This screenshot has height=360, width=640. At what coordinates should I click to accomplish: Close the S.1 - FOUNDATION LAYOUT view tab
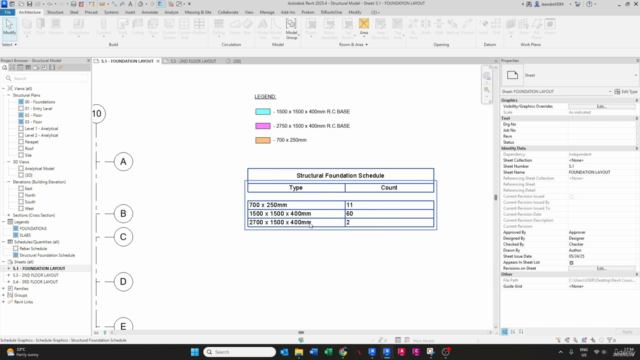click(x=158, y=61)
